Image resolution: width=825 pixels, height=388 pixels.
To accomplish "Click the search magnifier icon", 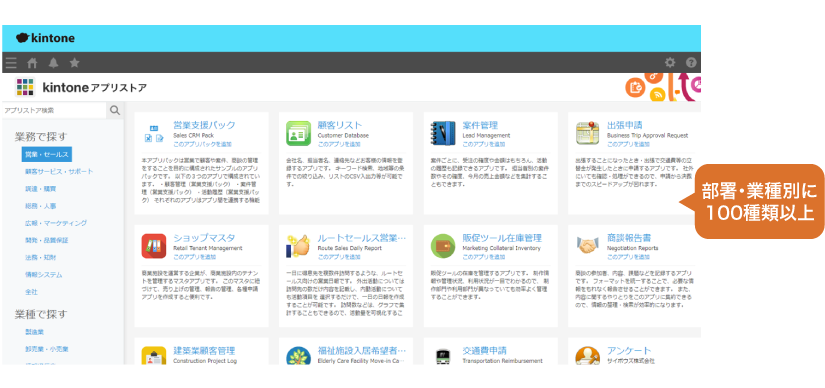I will tap(115, 111).
